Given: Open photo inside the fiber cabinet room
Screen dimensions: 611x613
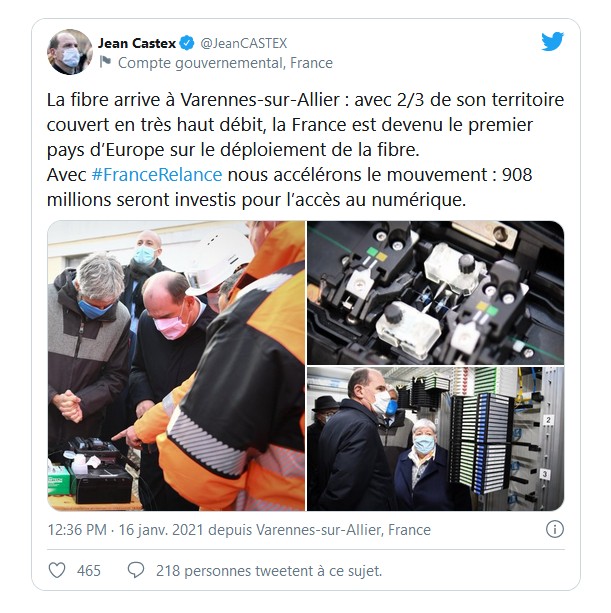Looking at the screenshot, I should 435,439.
